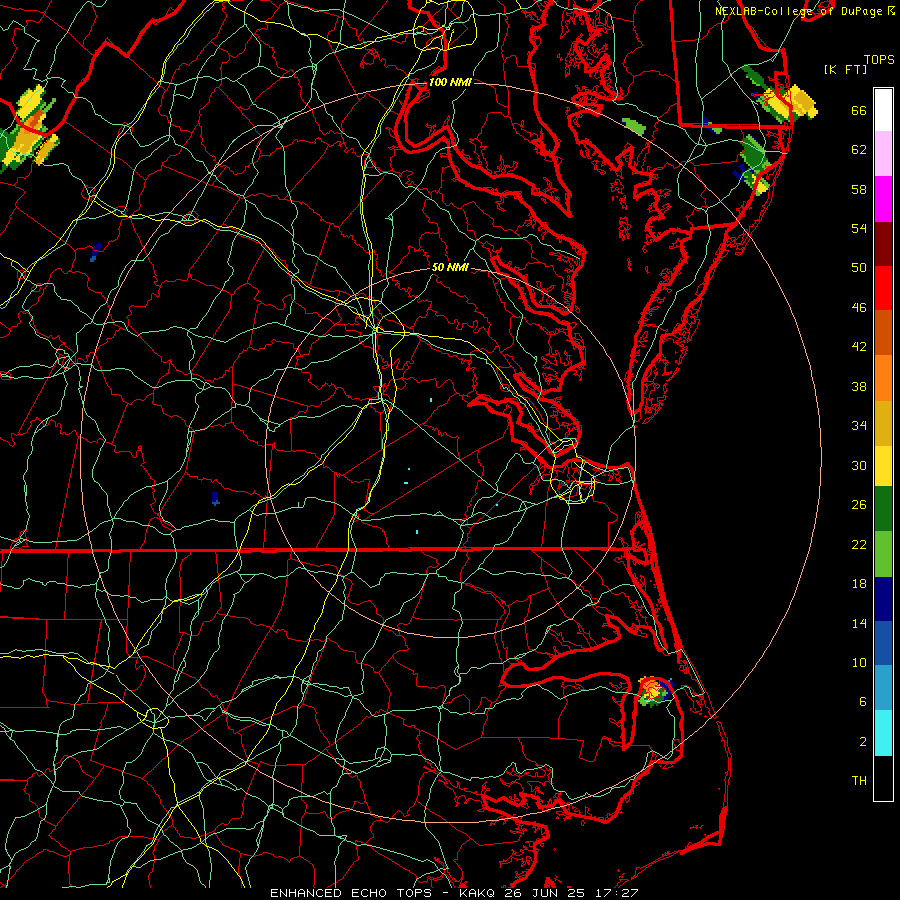Click the "2" legend value
The width and height of the screenshot is (900, 900).
(863, 742)
